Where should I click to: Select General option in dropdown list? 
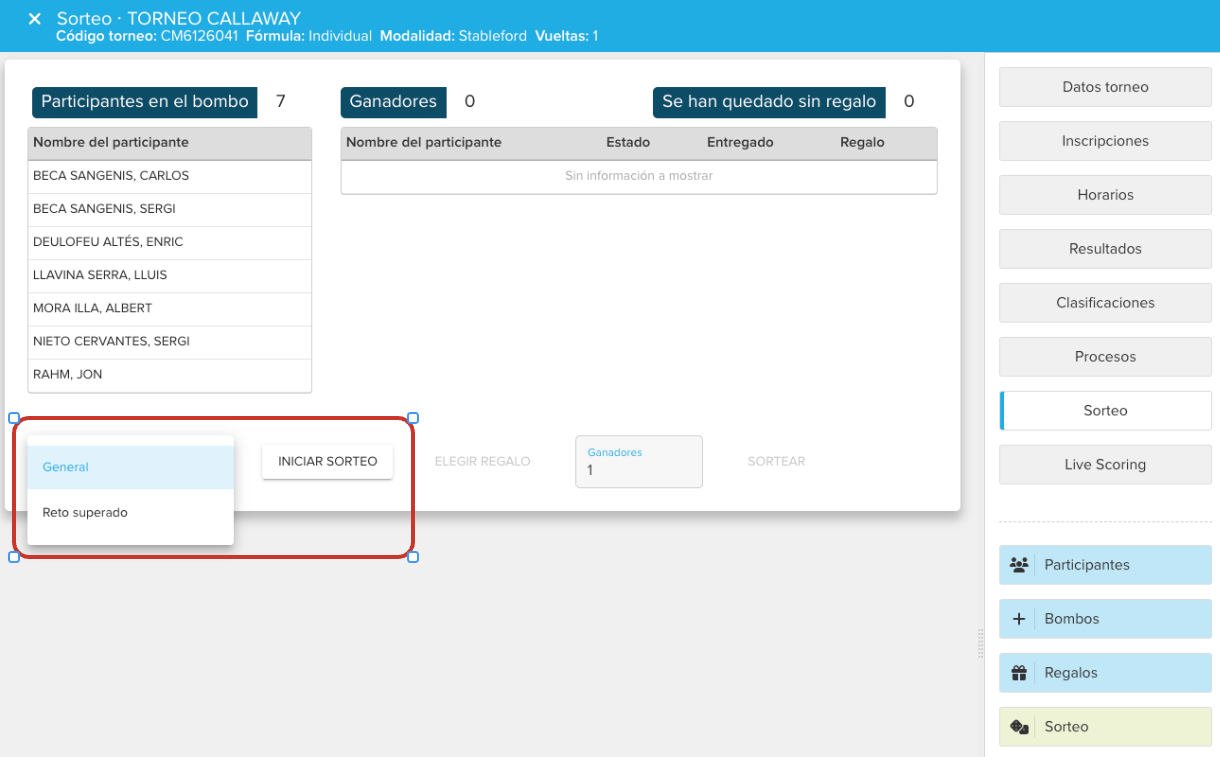click(130, 467)
